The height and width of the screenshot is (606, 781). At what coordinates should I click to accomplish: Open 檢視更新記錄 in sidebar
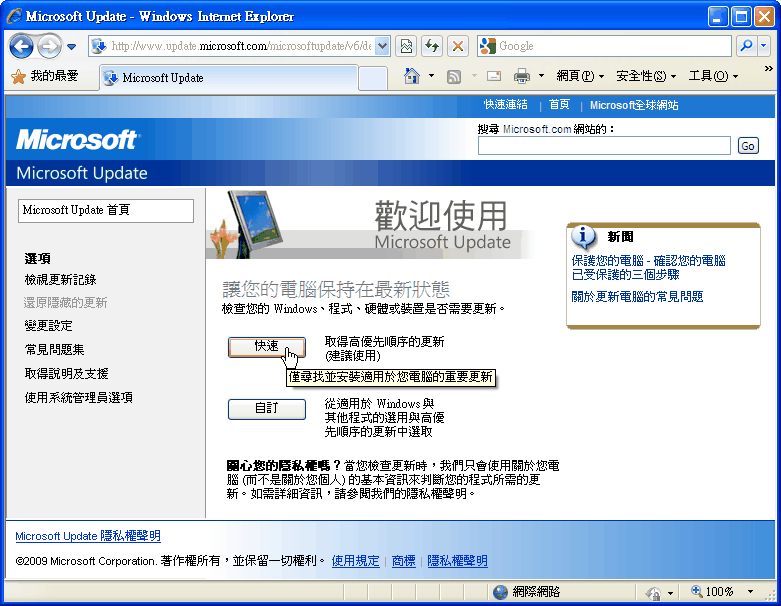[x=60, y=280]
